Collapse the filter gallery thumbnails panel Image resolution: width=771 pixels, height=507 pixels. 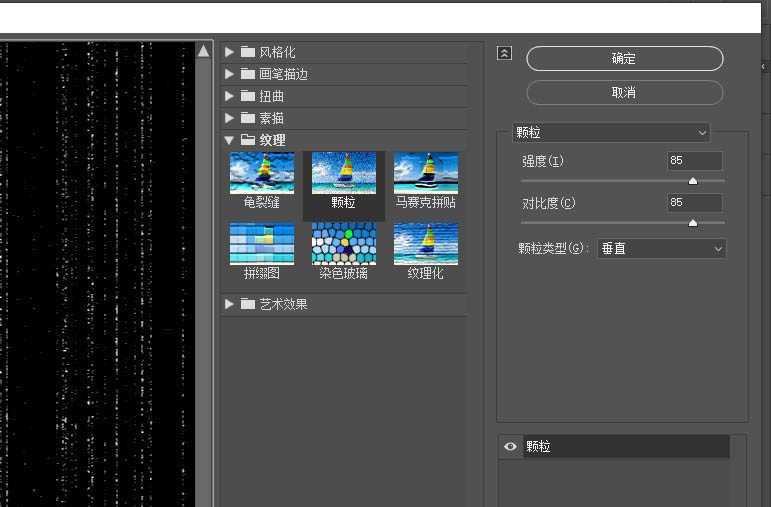(504, 53)
